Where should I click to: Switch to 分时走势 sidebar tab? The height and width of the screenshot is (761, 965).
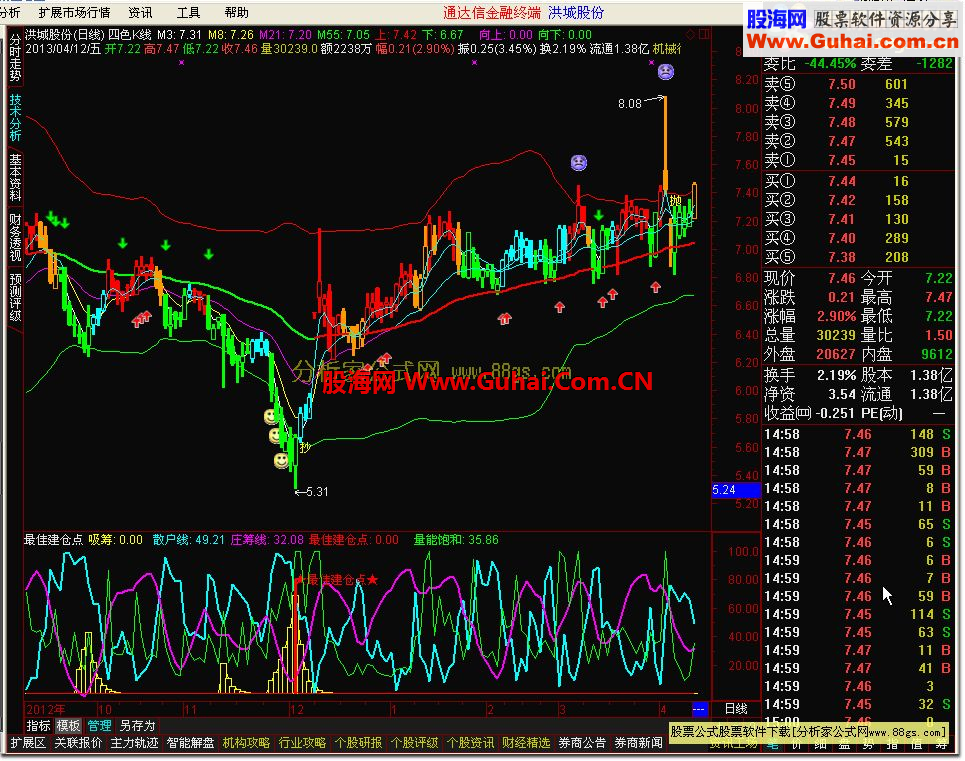(x=15, y=58)
